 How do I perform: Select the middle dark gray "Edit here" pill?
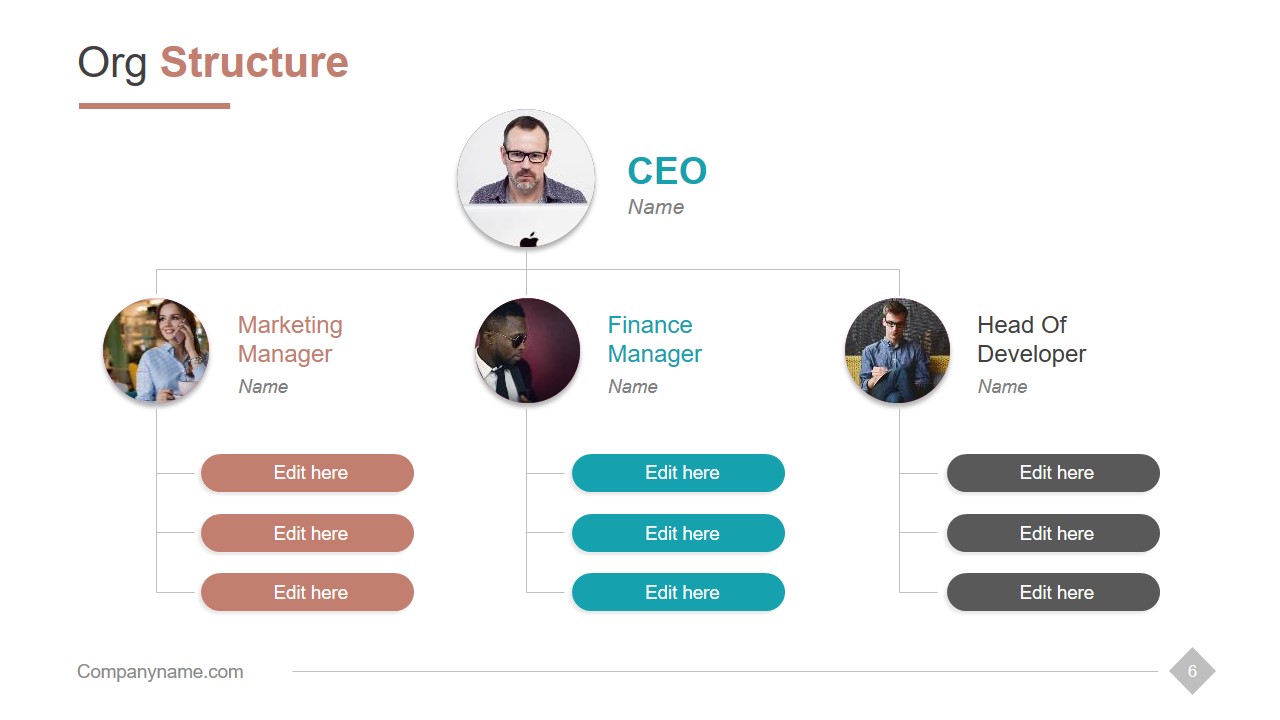coord(1053,533)
